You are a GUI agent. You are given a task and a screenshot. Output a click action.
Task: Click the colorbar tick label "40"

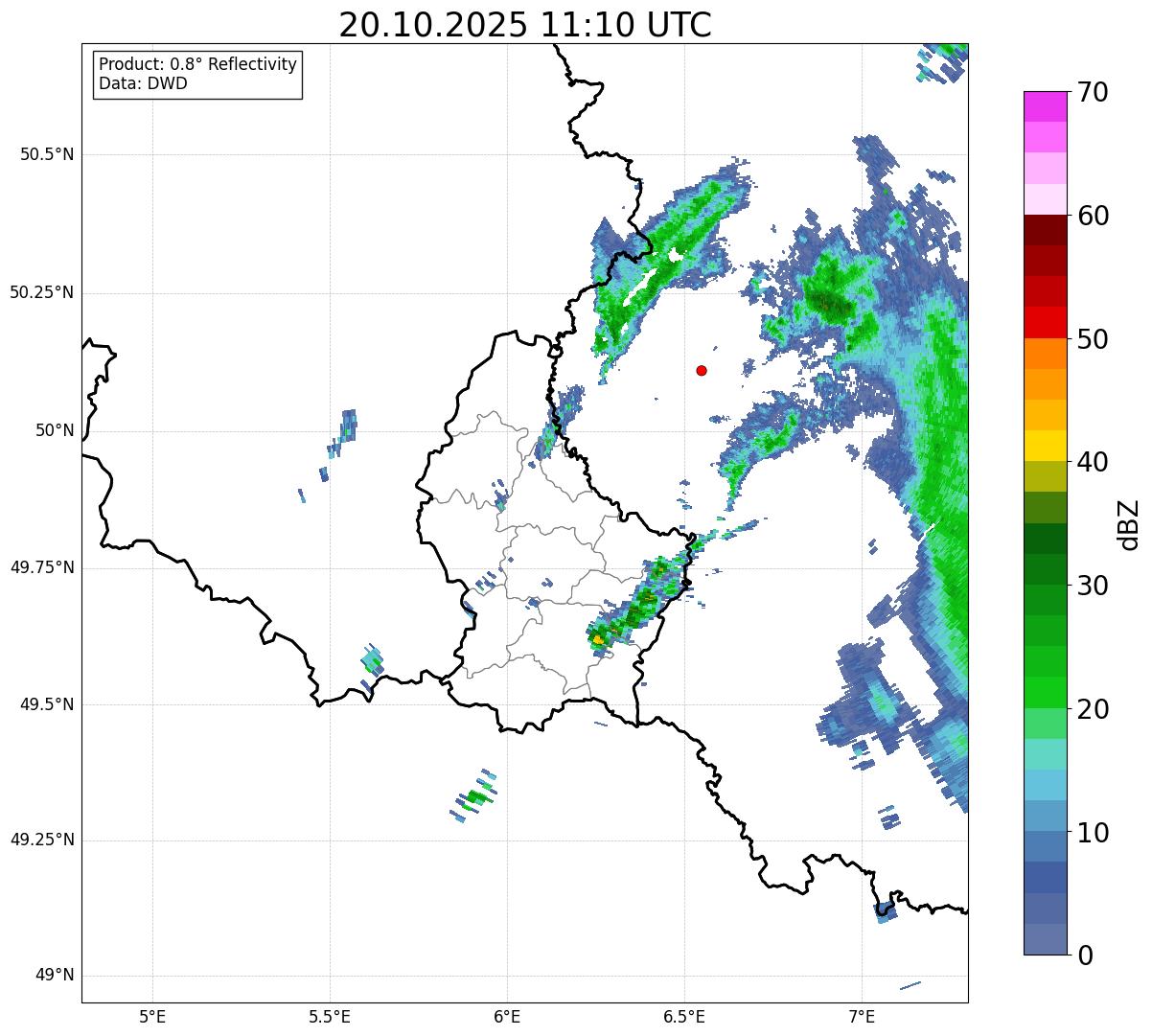pos(1093,462)
